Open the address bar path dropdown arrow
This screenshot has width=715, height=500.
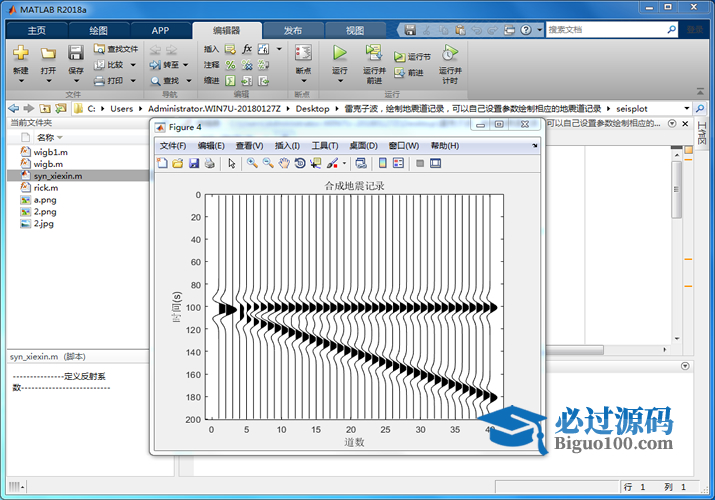686,108
